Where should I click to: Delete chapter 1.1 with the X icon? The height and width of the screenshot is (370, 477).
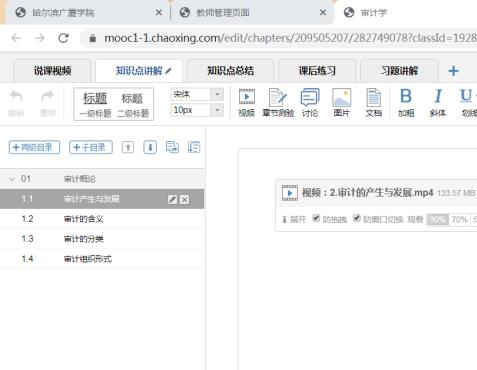[184, 199]
